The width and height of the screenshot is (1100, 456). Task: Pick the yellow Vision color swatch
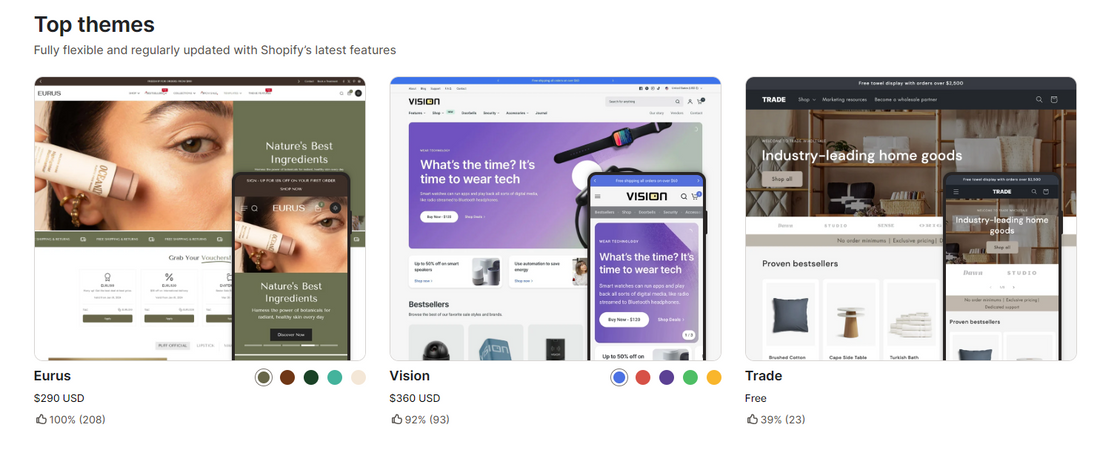714,377
